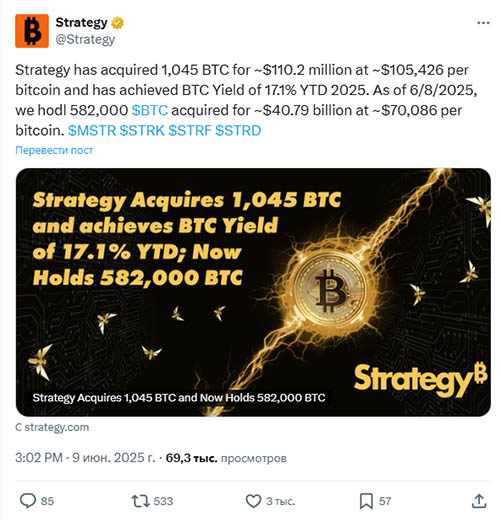The height and width of the screenshot is (520, 500).
Task: Click the gold verified badge
Action: point(117,23)
